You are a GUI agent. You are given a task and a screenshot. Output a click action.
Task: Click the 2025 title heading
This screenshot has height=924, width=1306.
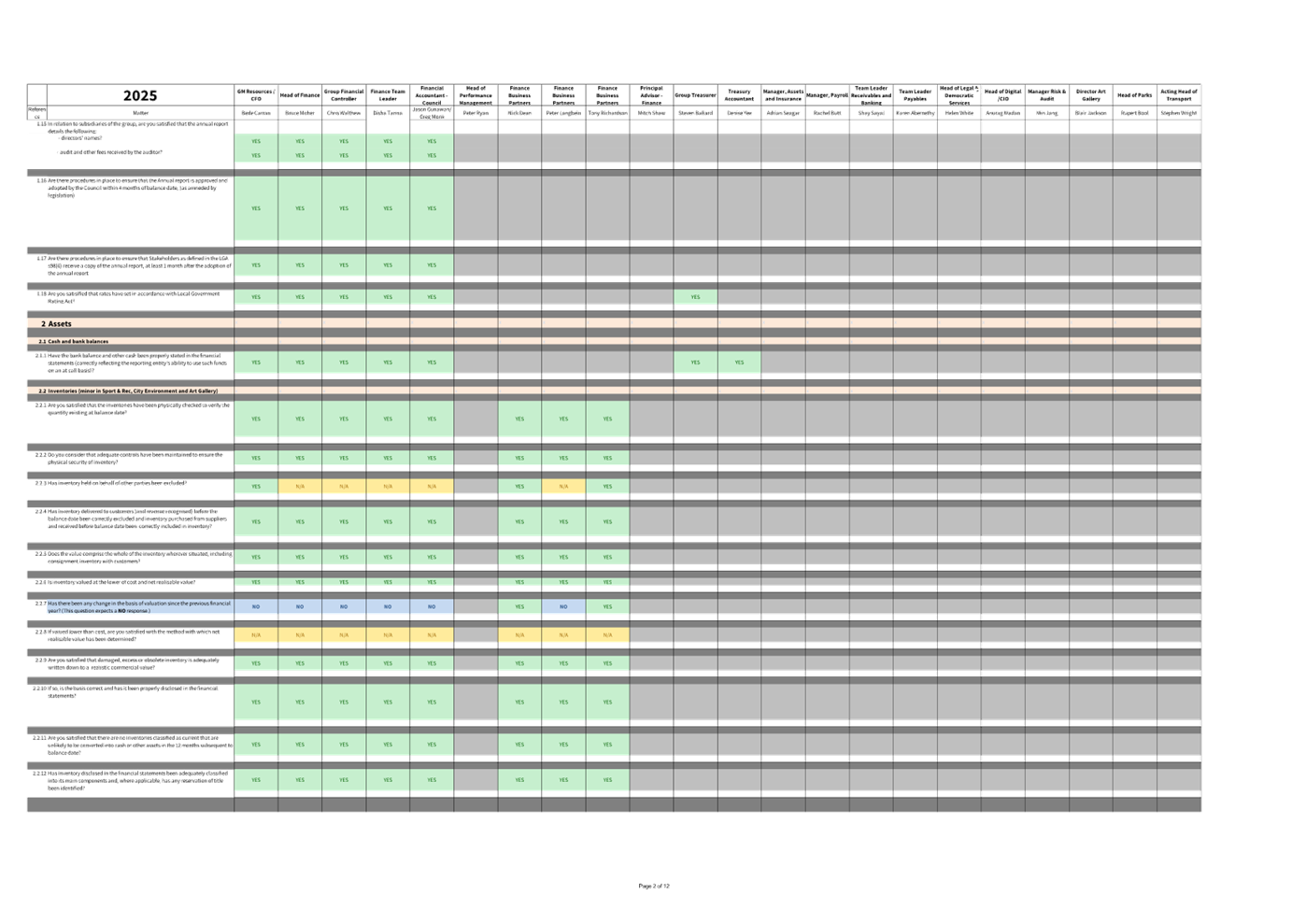(x=140, y=96)
